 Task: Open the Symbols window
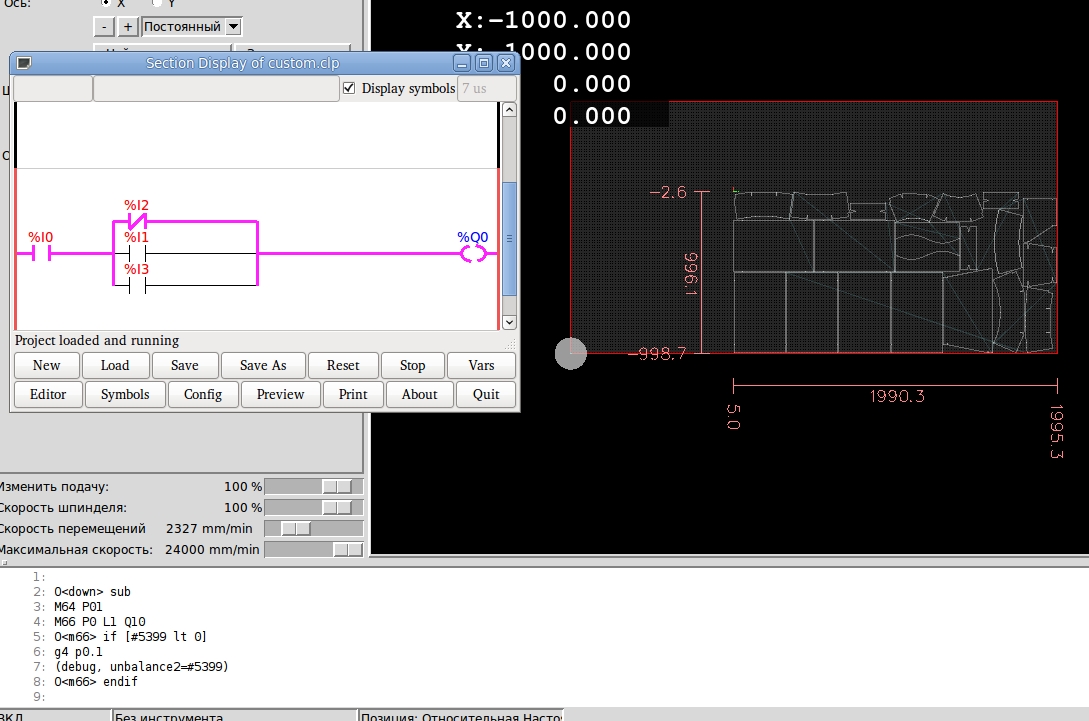click(x=125, y=395)
